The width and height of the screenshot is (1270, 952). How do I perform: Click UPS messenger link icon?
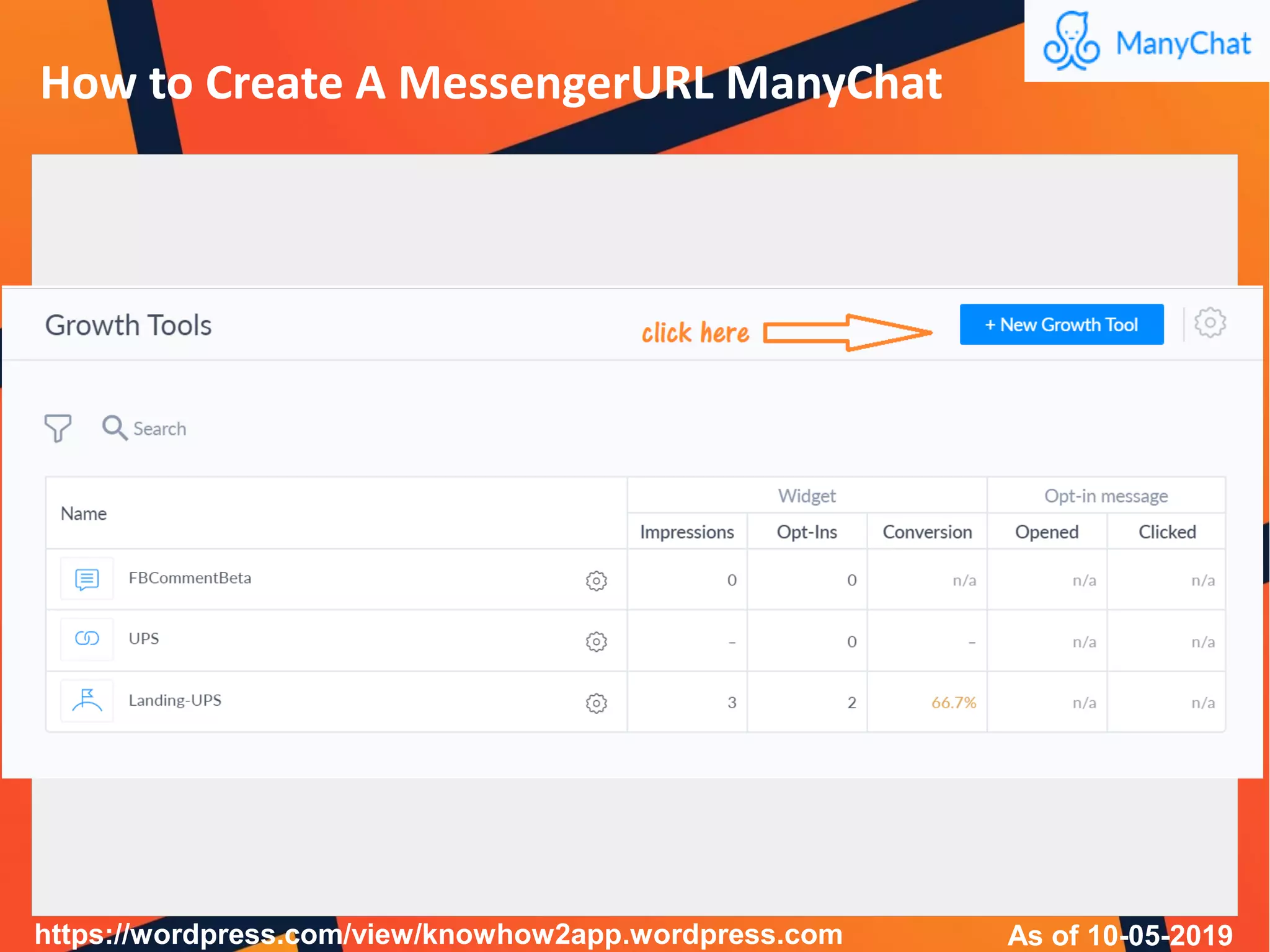[x=87, y=639]
